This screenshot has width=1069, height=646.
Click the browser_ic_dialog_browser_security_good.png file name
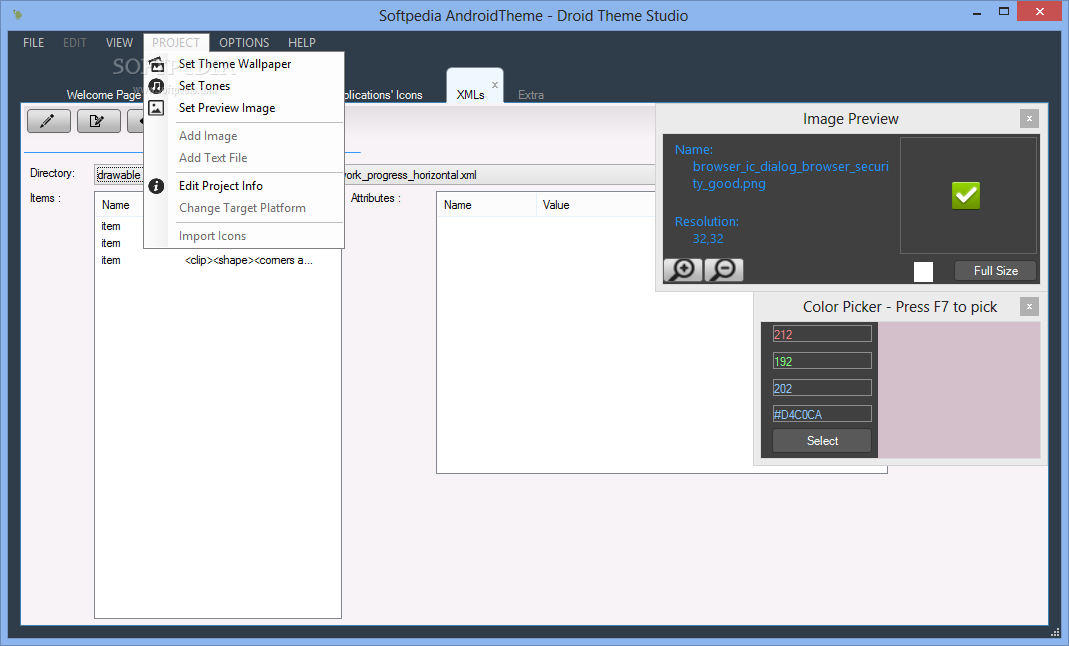tap(790, 175)
